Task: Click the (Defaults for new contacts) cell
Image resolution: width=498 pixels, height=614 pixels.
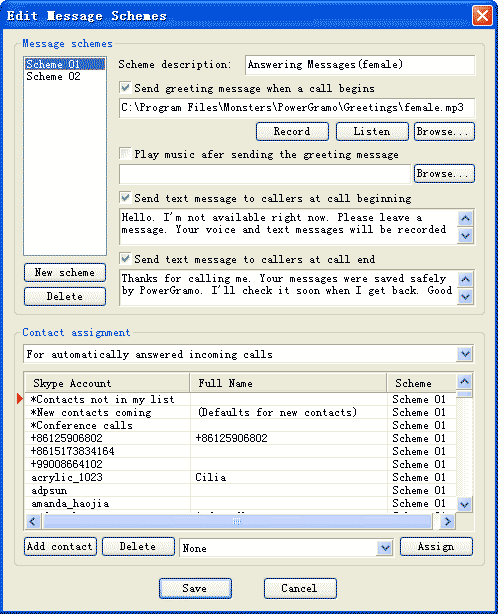Action: [x=289, y=412]
